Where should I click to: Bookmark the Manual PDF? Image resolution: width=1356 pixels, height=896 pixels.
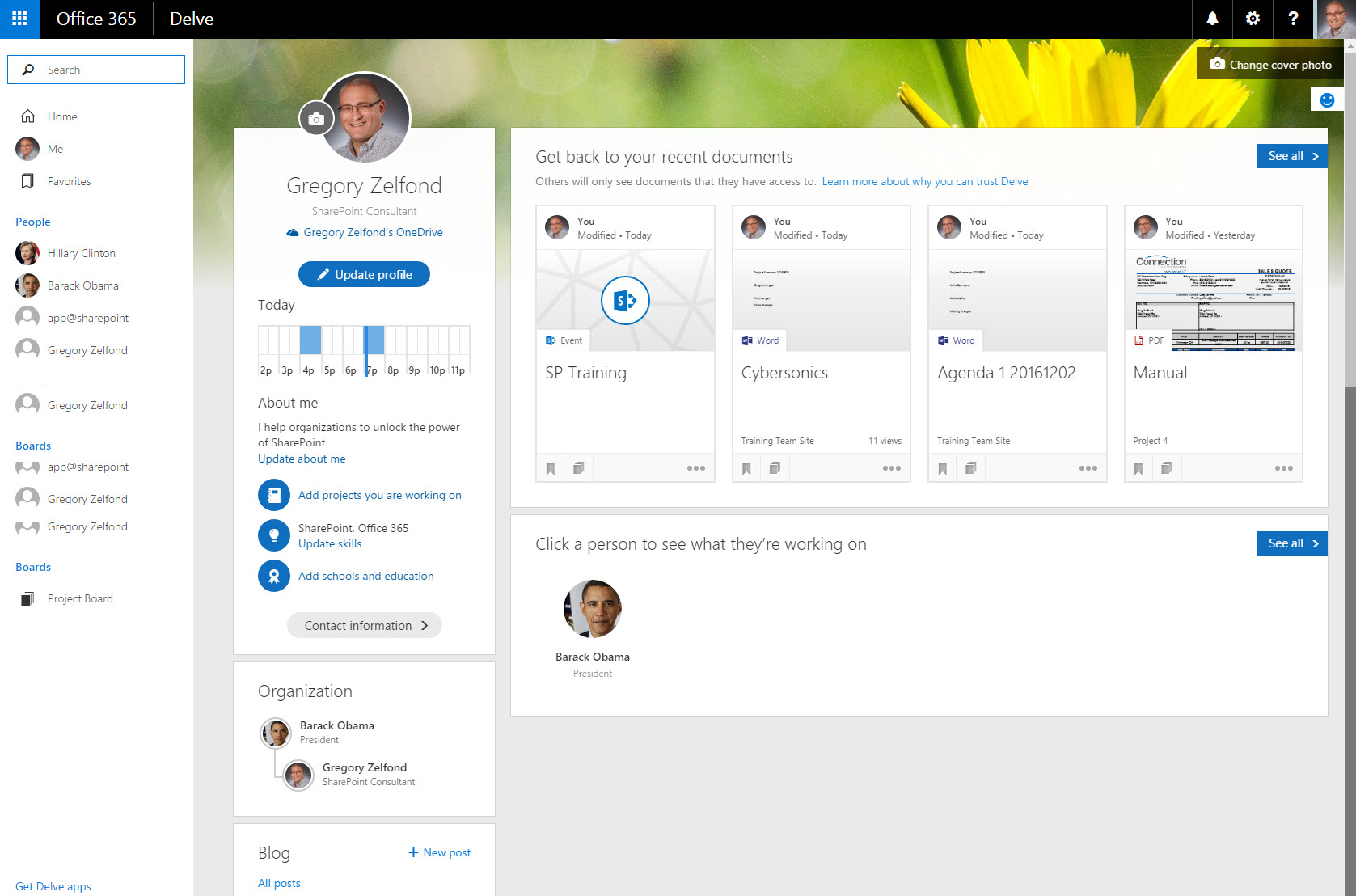[1138, 468]
